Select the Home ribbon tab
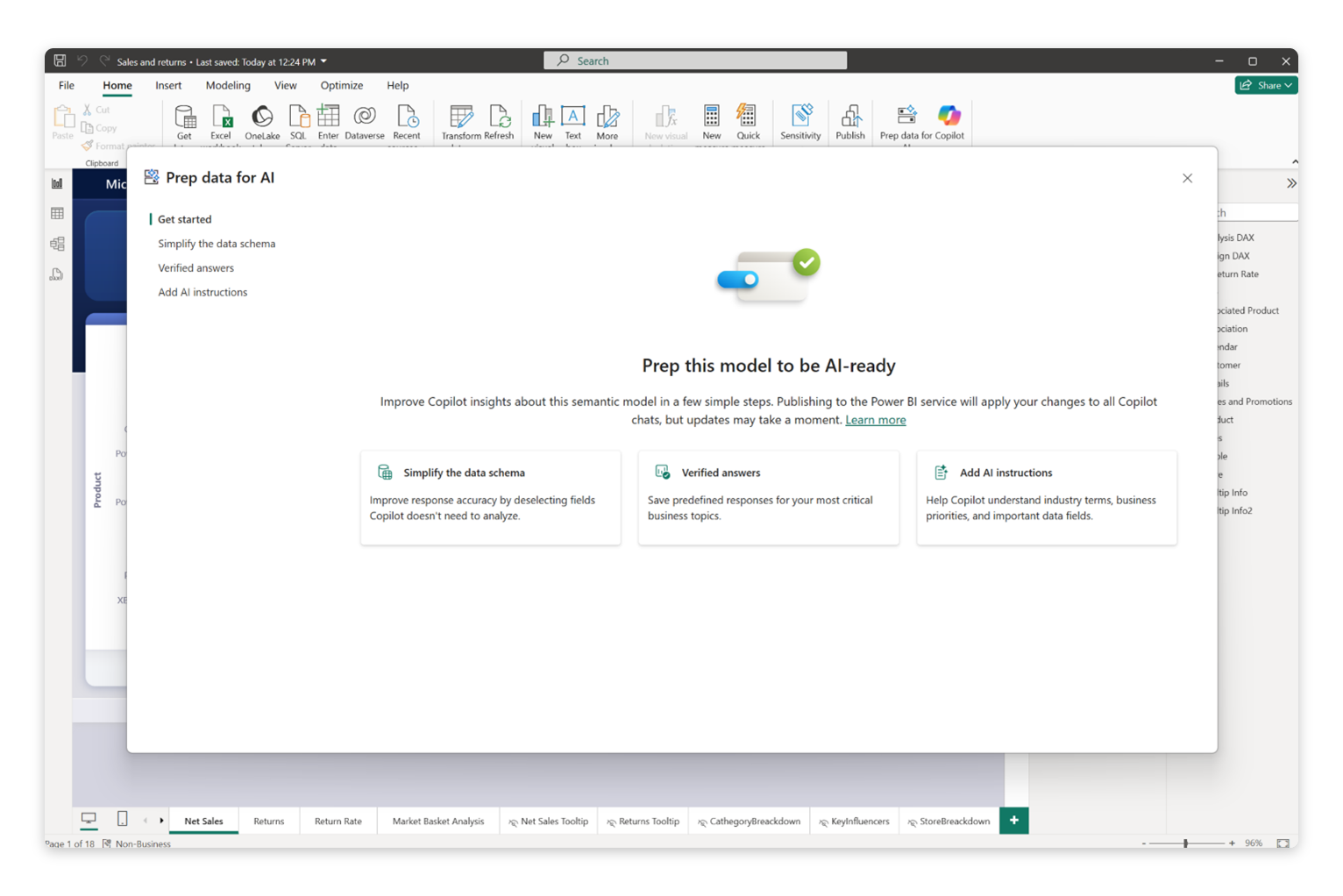This screenshot has height=896, width=1343. [117, 85]
